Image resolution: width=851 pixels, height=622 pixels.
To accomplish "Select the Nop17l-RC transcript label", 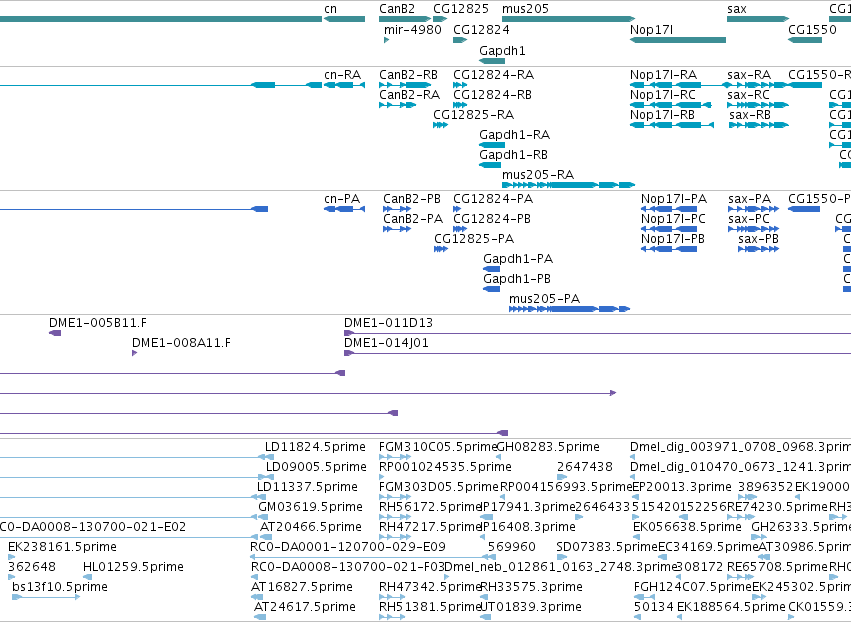I will tap(663, 94).
